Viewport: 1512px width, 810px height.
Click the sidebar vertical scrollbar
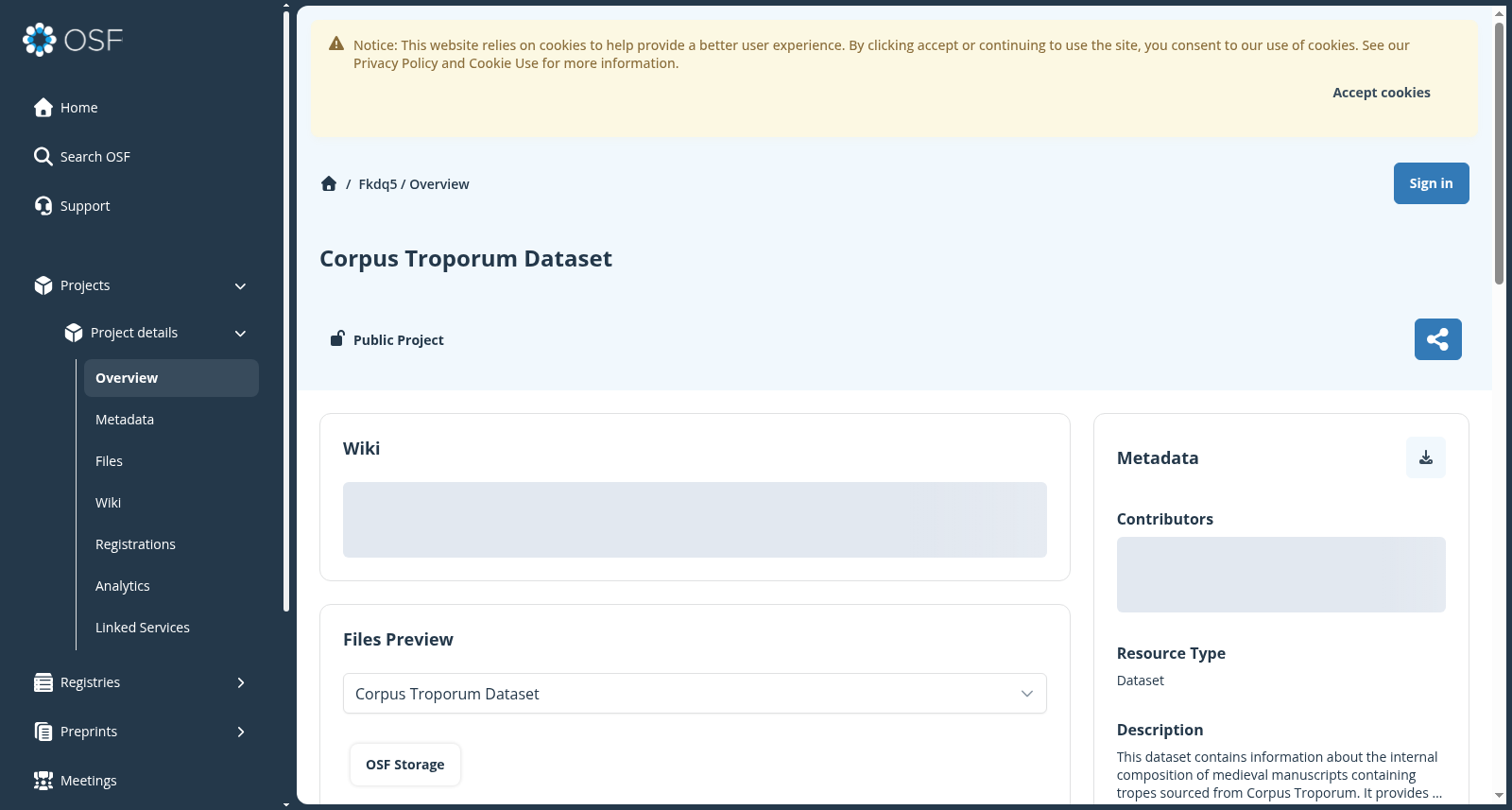click(x=285, y=312)
